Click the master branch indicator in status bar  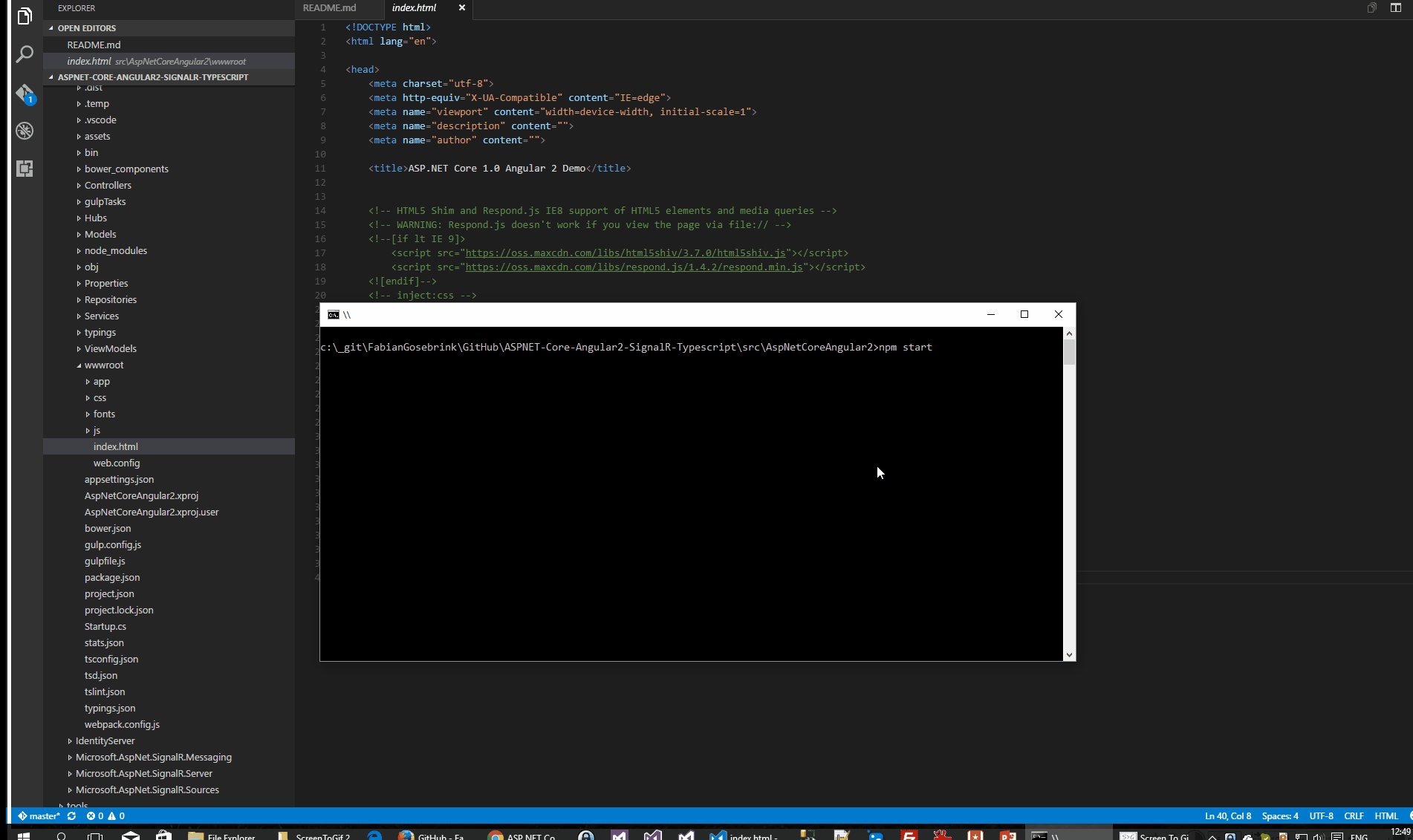pyautogui.click(x=39, y=815)
